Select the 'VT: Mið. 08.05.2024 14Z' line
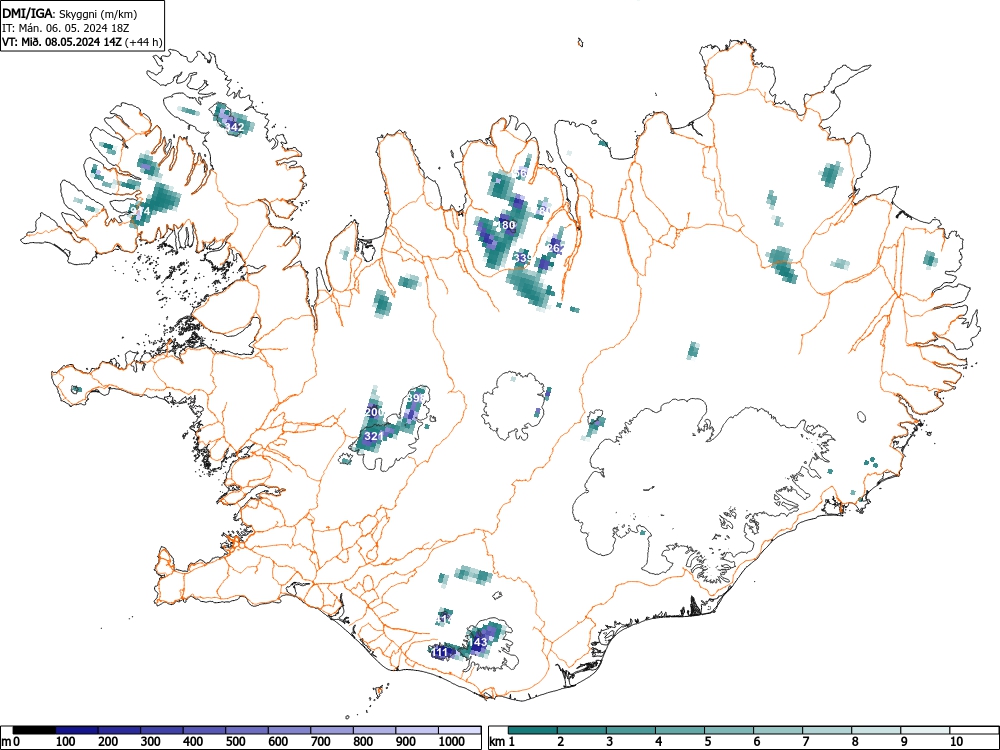Screen dimensions: 1000x750 (62, 43)
